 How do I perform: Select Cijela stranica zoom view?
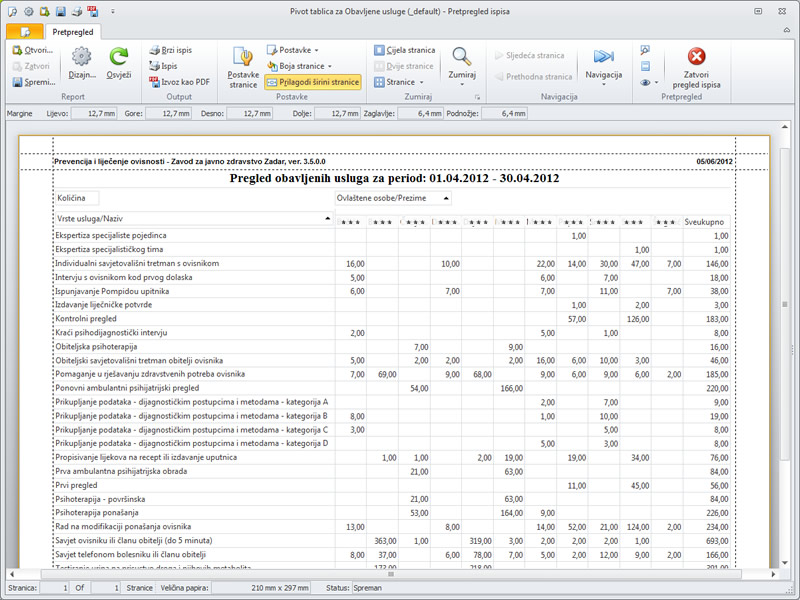pos(405,50)
